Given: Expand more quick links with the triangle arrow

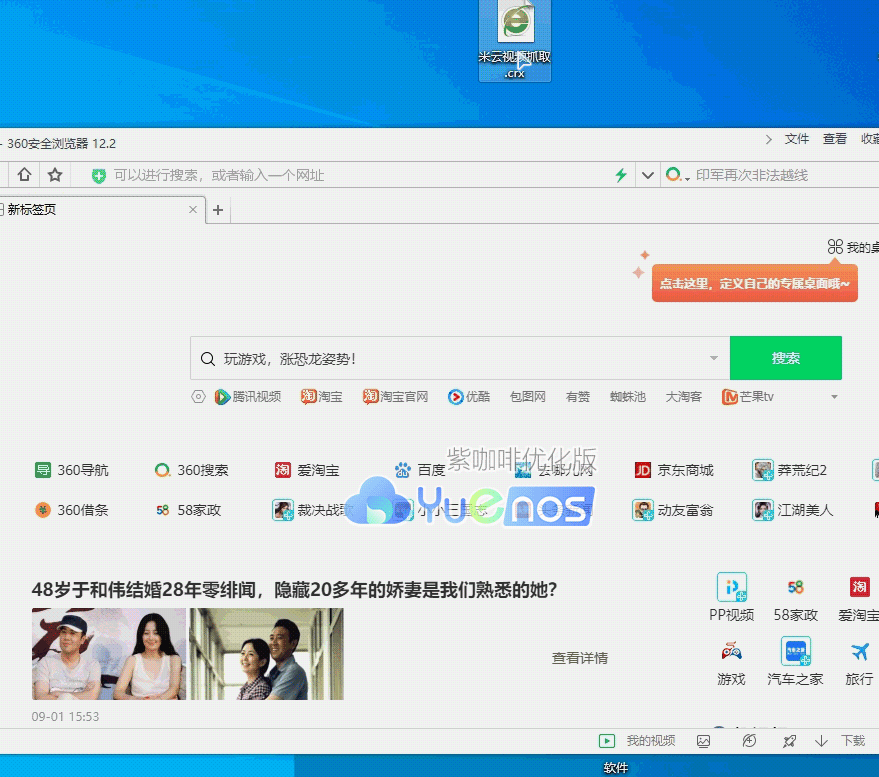Looking at the screenshot, I should click(x=834, y=396).
